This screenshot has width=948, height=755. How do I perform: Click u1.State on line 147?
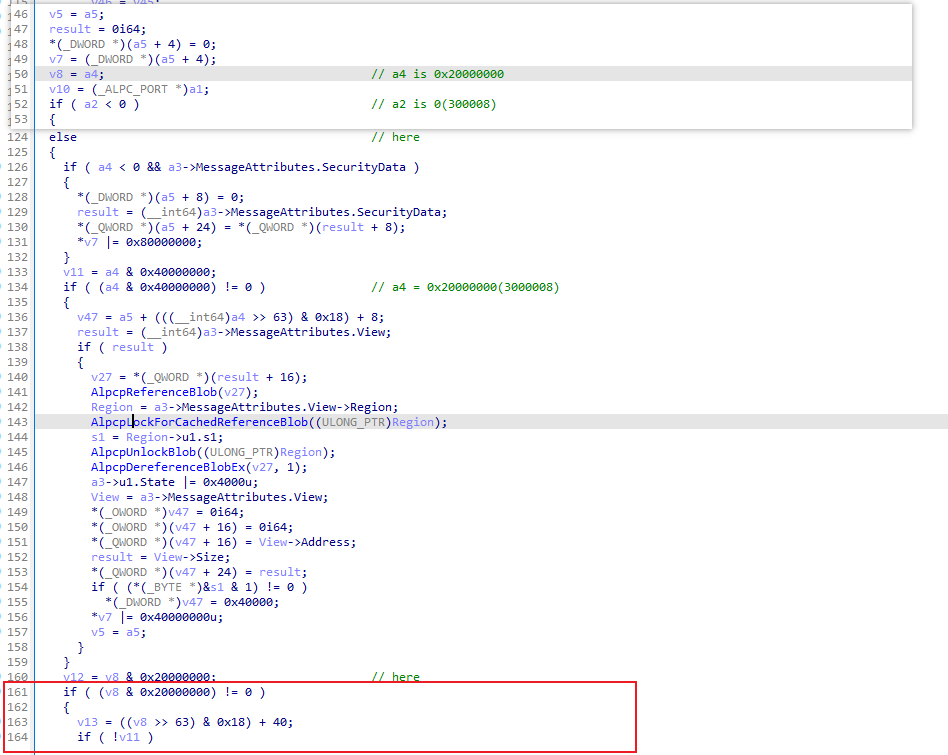coord(147,482)
